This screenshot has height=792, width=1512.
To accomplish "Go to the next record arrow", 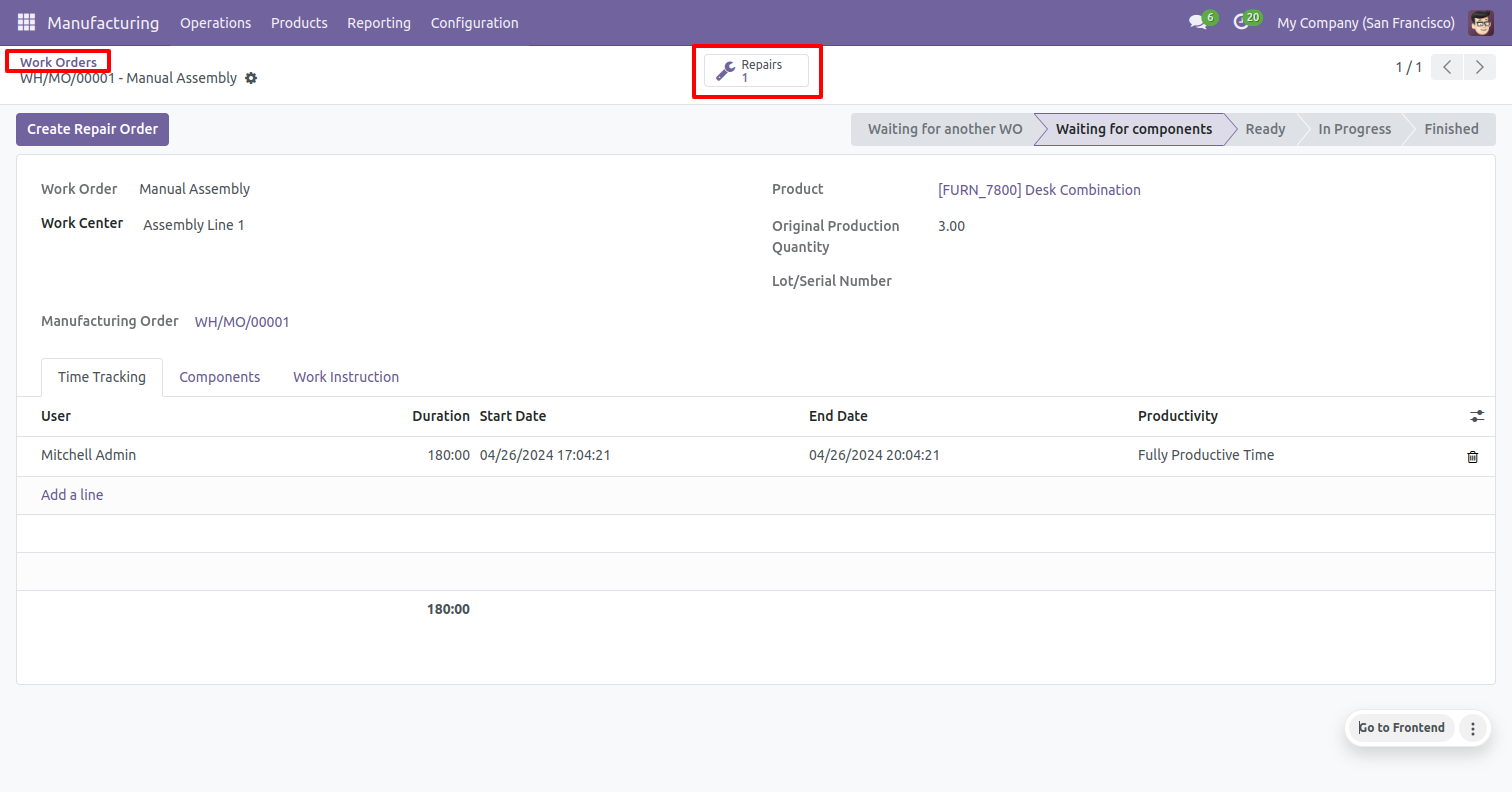I will click(x=1479, y=67).
